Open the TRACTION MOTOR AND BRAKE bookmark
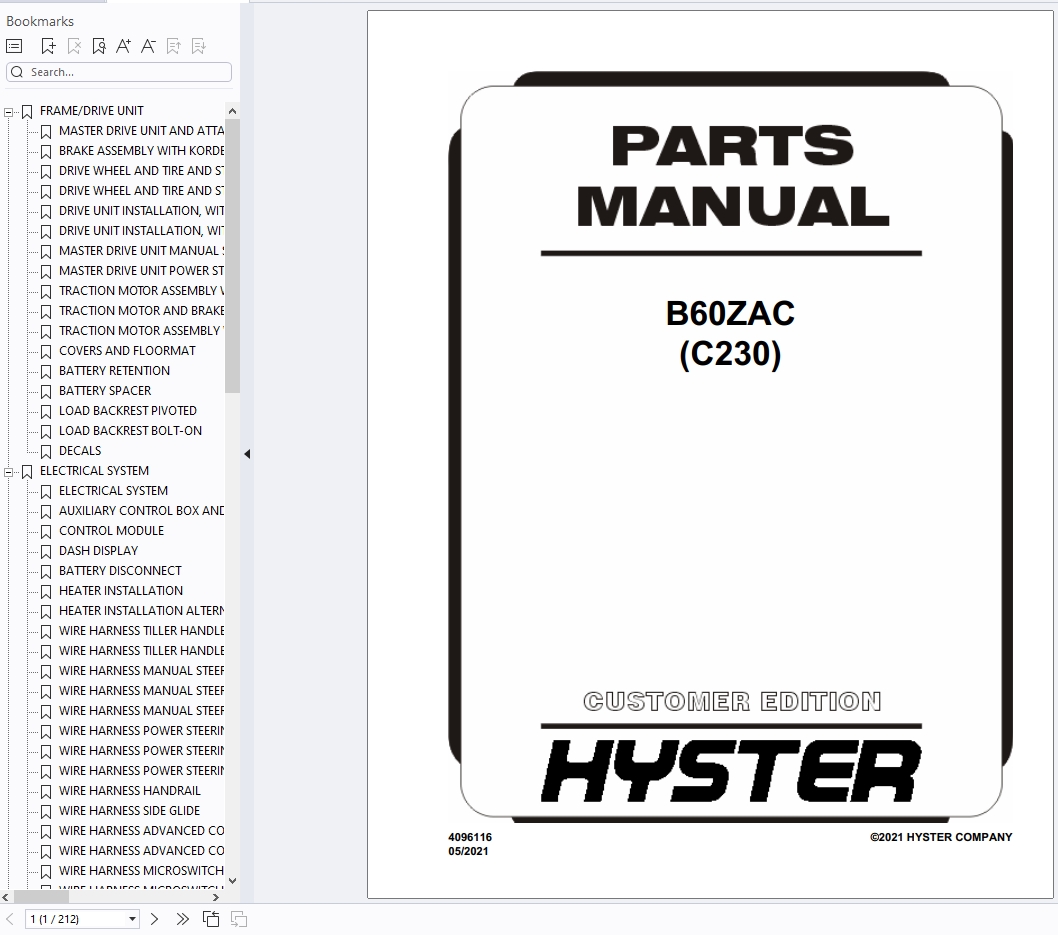The width and height of the screenshot is (1058, 935). click(141, 310)
